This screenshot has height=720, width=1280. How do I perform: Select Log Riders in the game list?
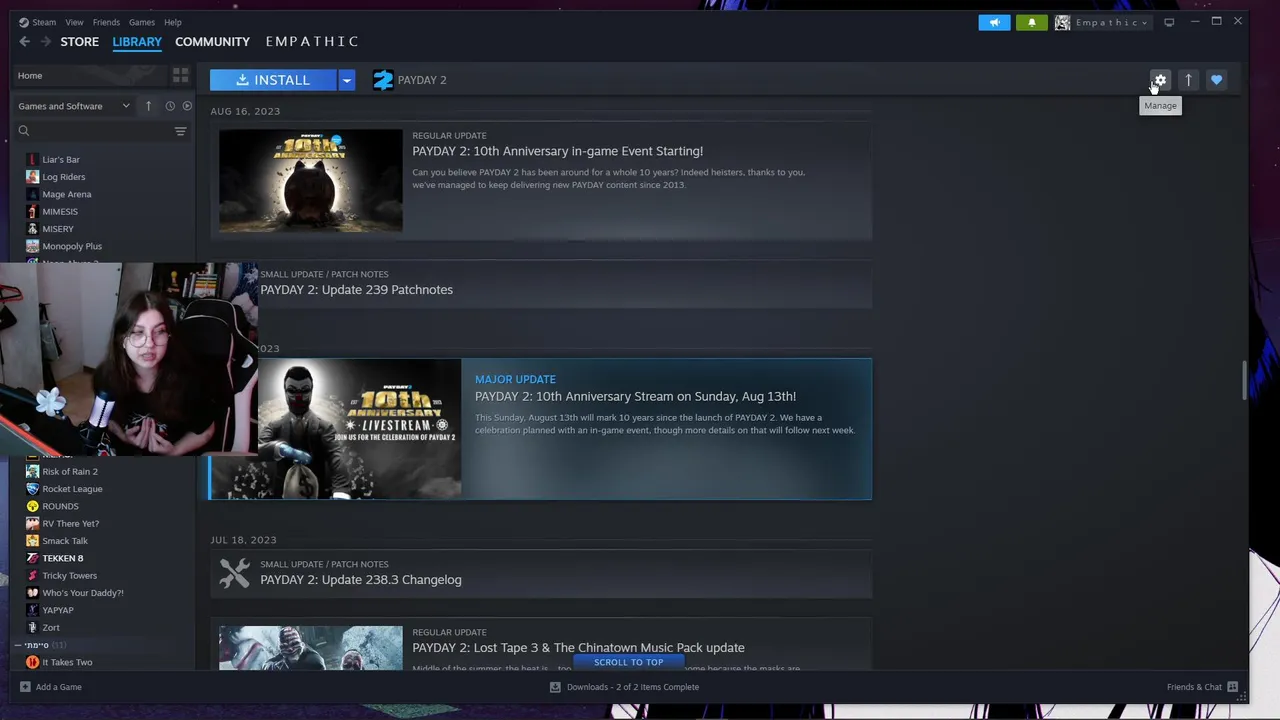point(63,177)
